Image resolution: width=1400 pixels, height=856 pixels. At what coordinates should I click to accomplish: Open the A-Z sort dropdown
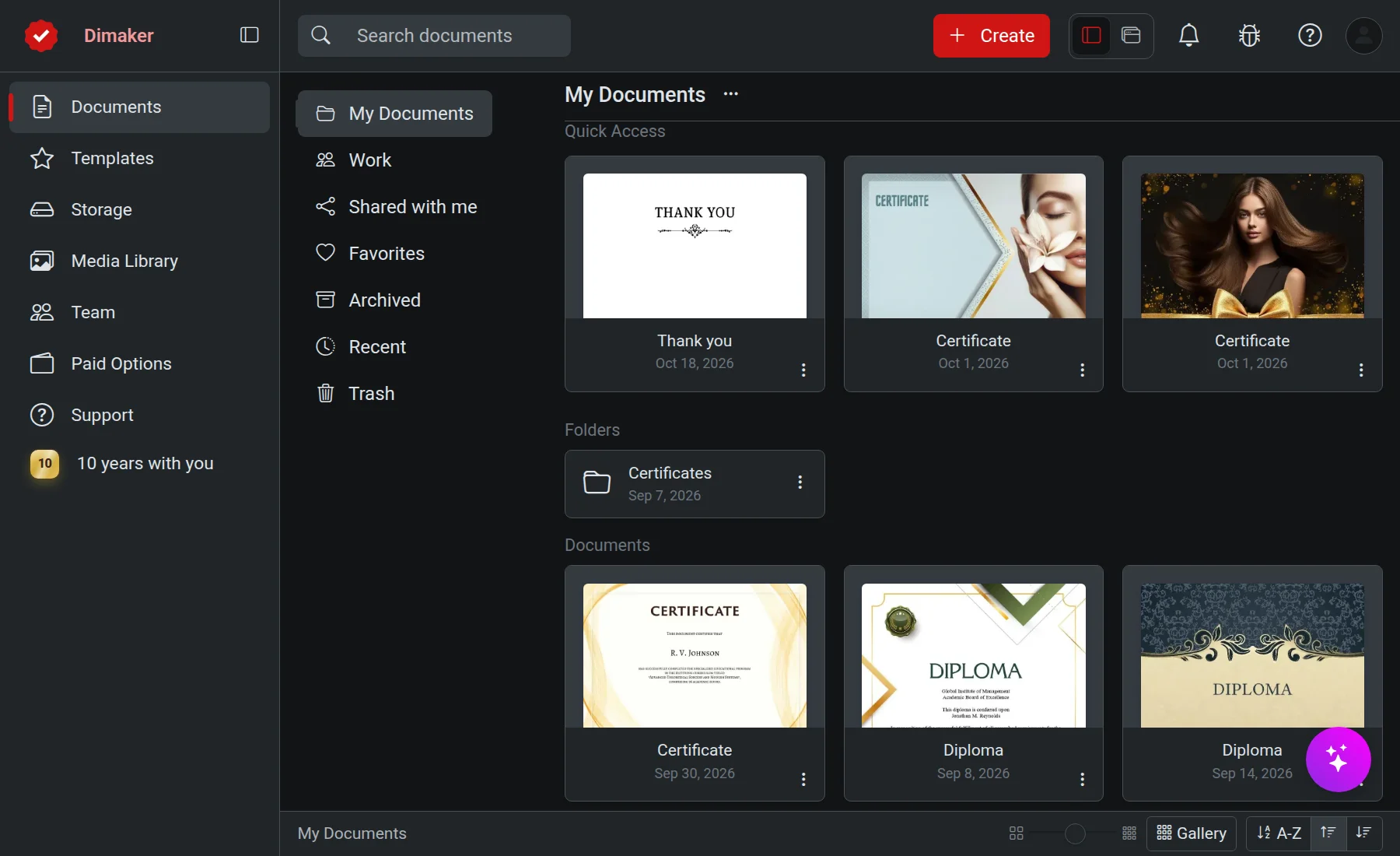click(x=1279, y=833)
